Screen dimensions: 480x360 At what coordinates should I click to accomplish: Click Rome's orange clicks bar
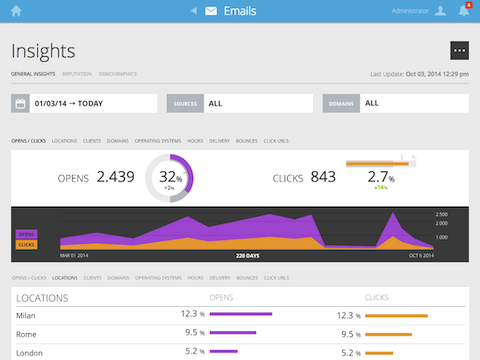point(388,334)
